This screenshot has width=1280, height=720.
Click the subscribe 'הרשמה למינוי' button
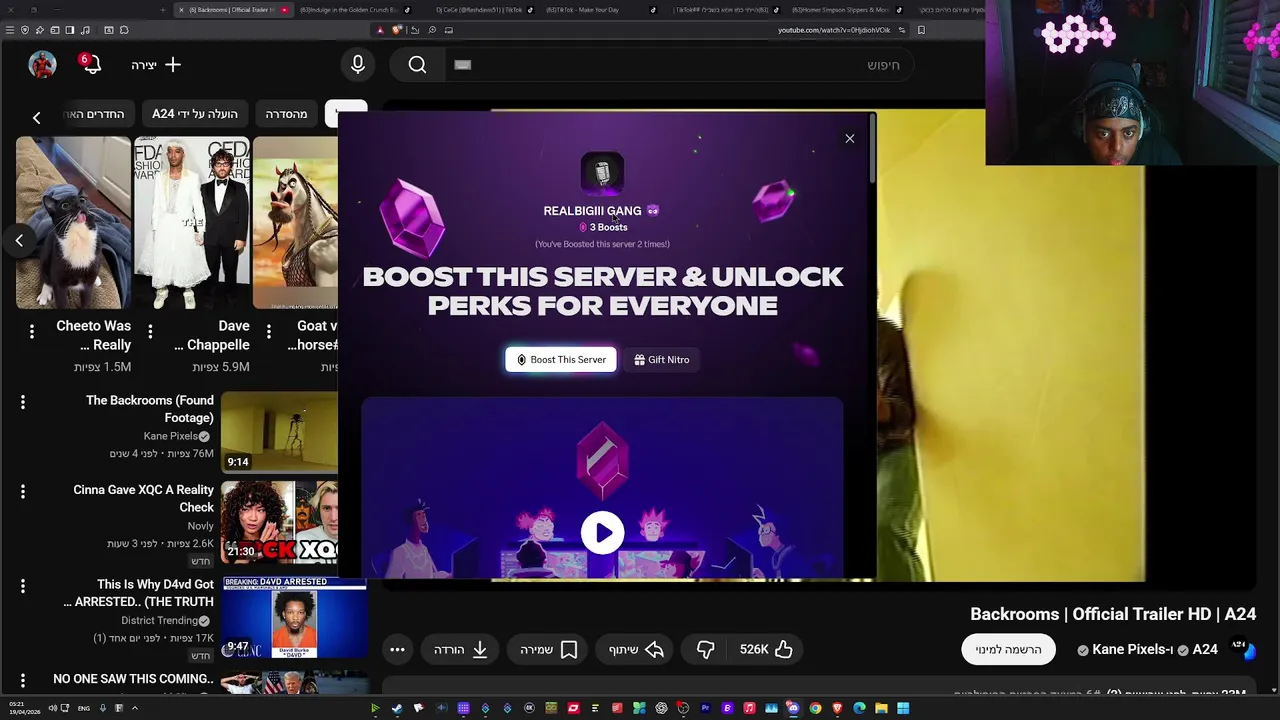(1008, 649)
